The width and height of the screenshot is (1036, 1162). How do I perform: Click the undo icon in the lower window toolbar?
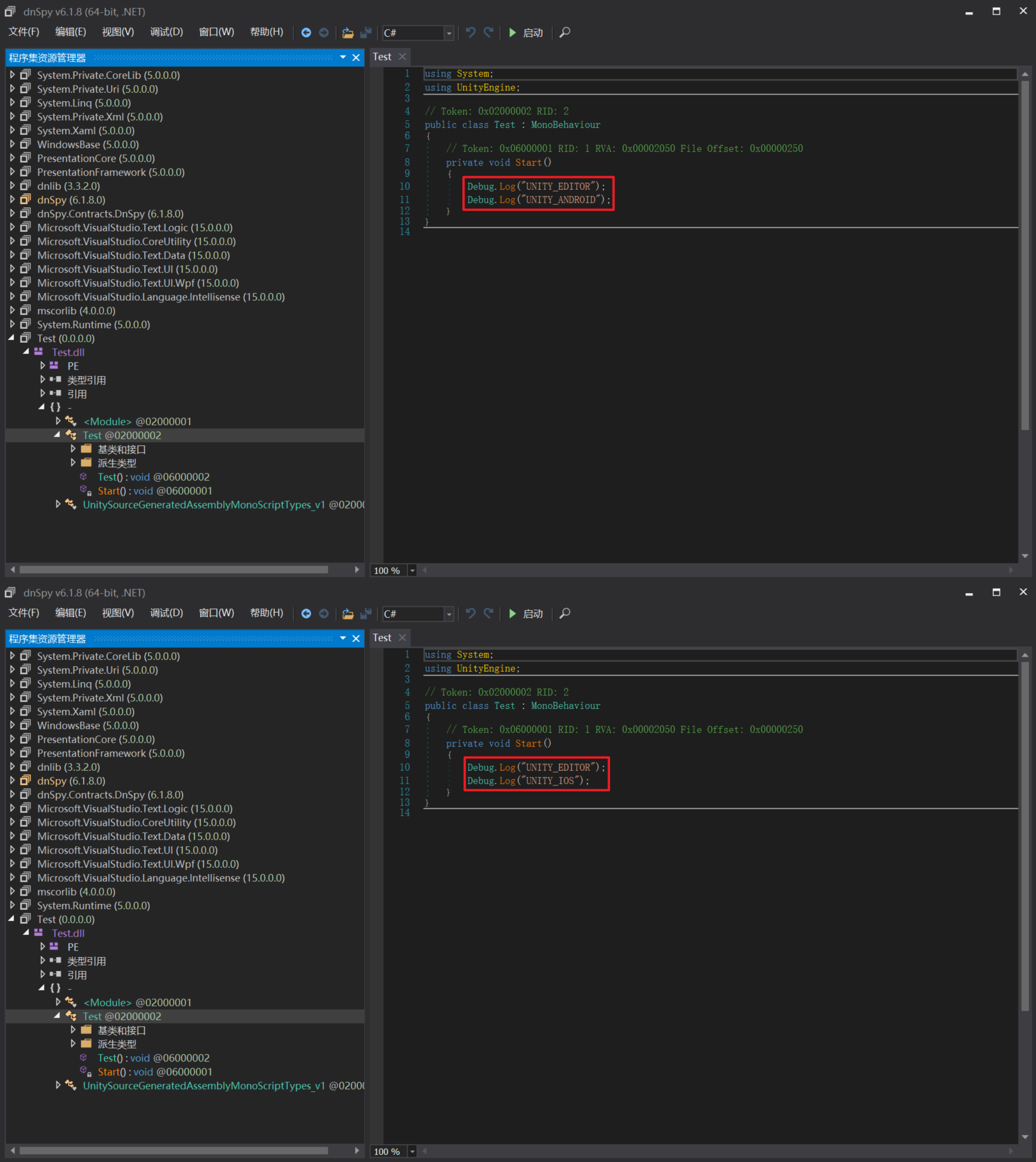pyautogui.click(x=470, y=613)
